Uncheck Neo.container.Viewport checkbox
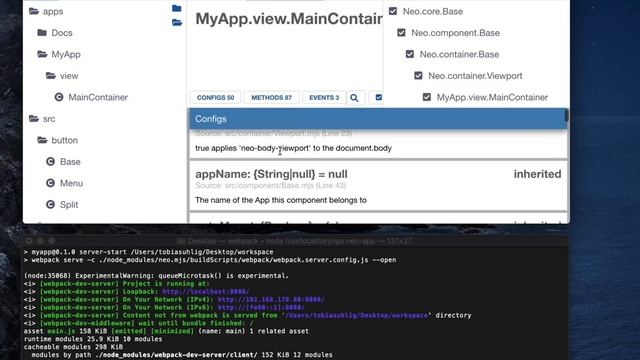The image size is (640, 360). pyautogui.click(x=418, y=76)
